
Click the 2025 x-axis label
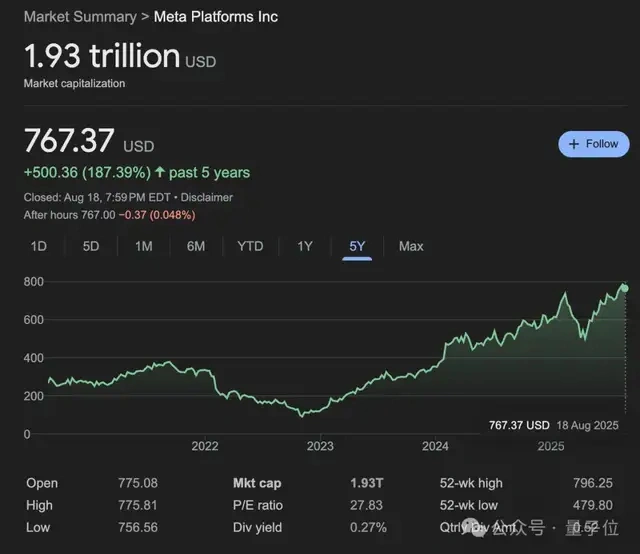[551, 446]
